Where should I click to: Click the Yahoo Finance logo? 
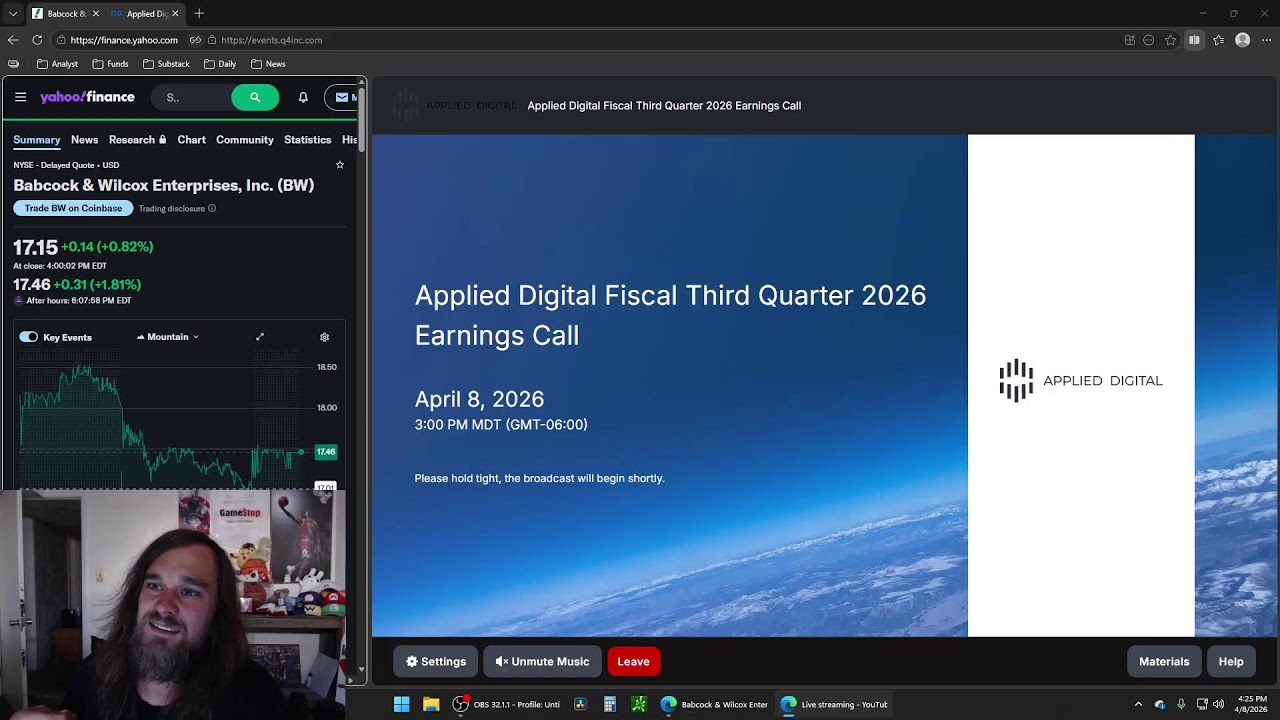(x=87, y=97)
